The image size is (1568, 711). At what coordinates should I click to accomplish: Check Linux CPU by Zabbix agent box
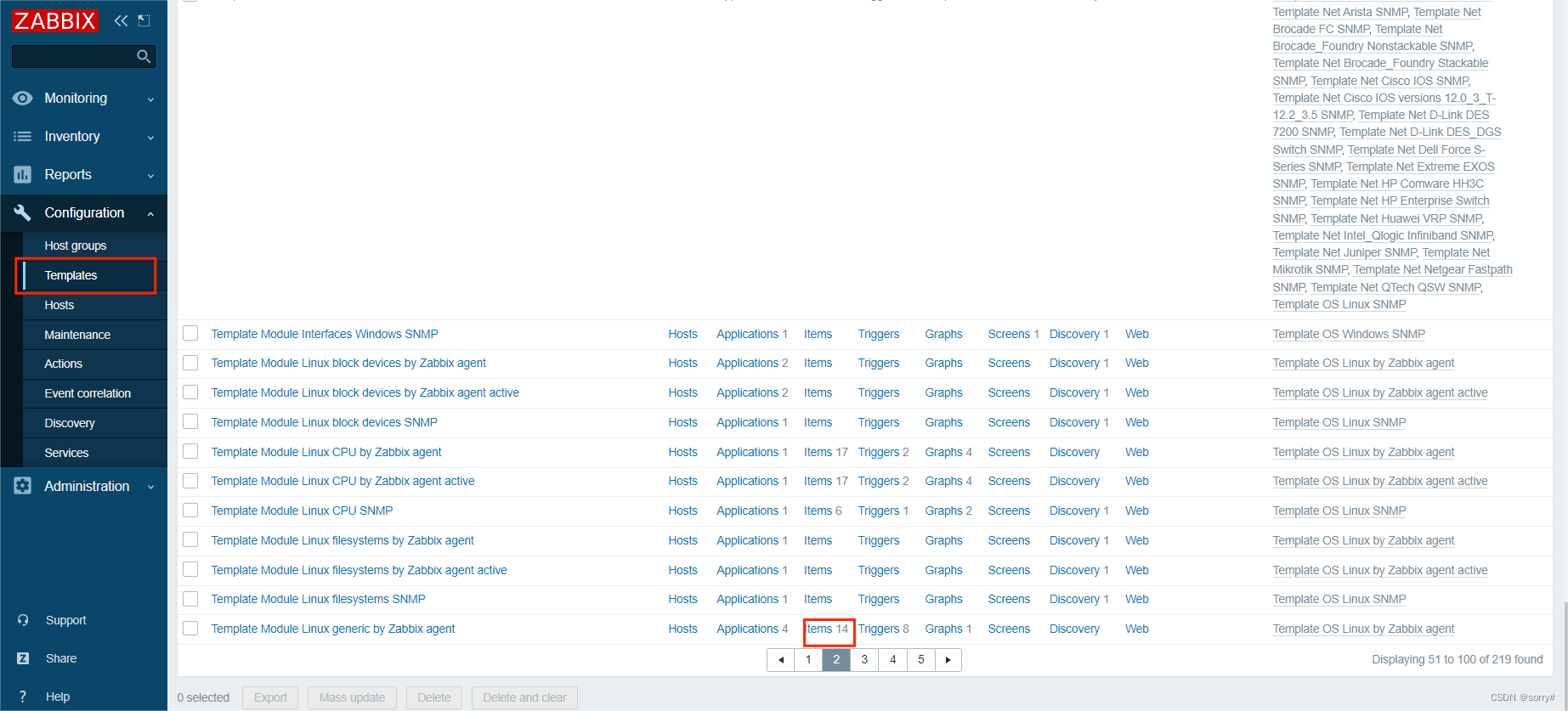[190, 451]
